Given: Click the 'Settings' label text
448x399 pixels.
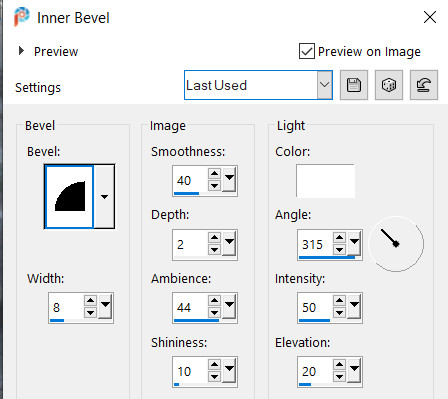Looking at the screenshot, I should point(38,88).
